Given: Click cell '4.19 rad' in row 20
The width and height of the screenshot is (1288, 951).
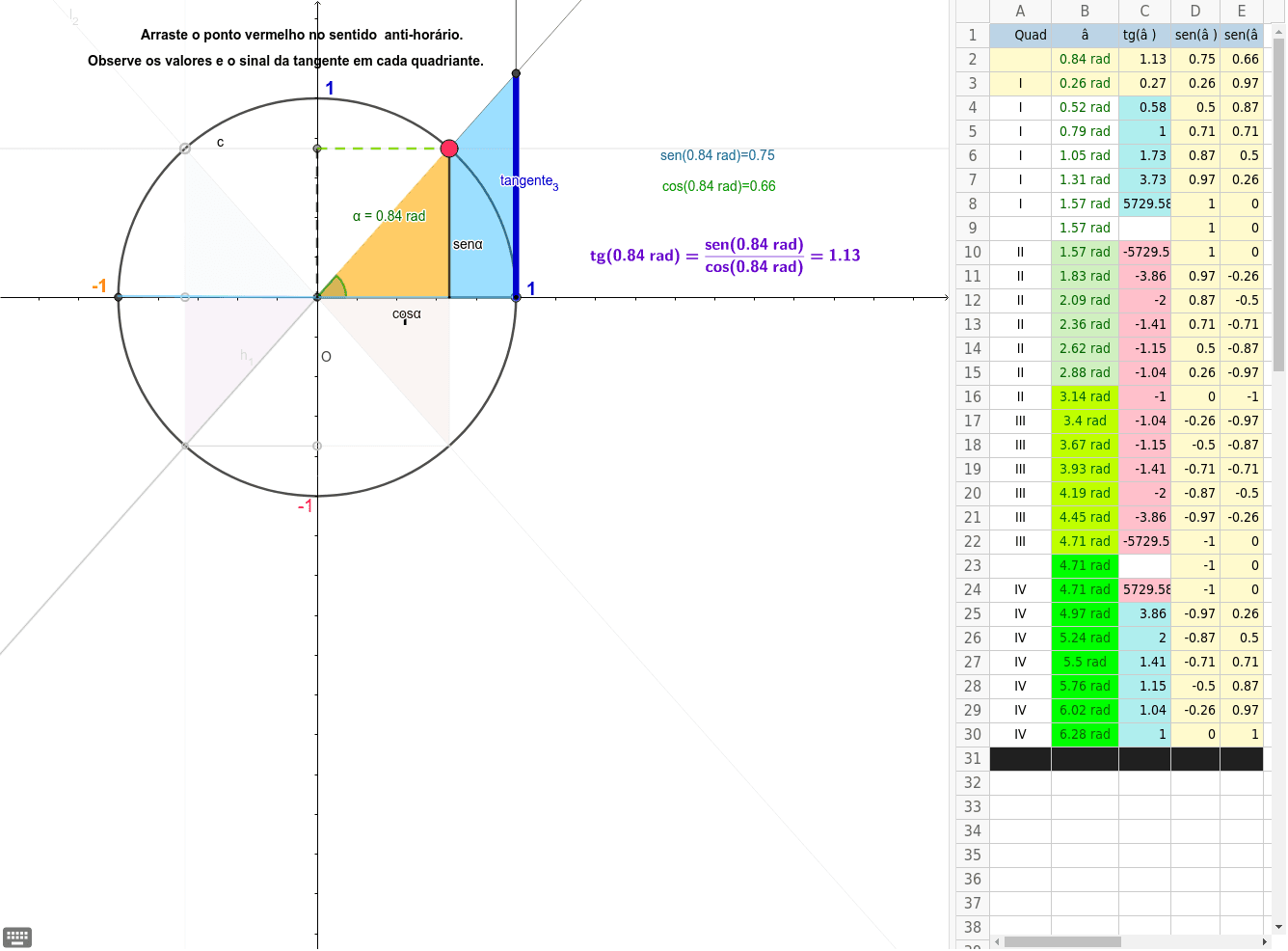Looking at the screenshot, I should pyautogui.click(x=1085, y=493).
